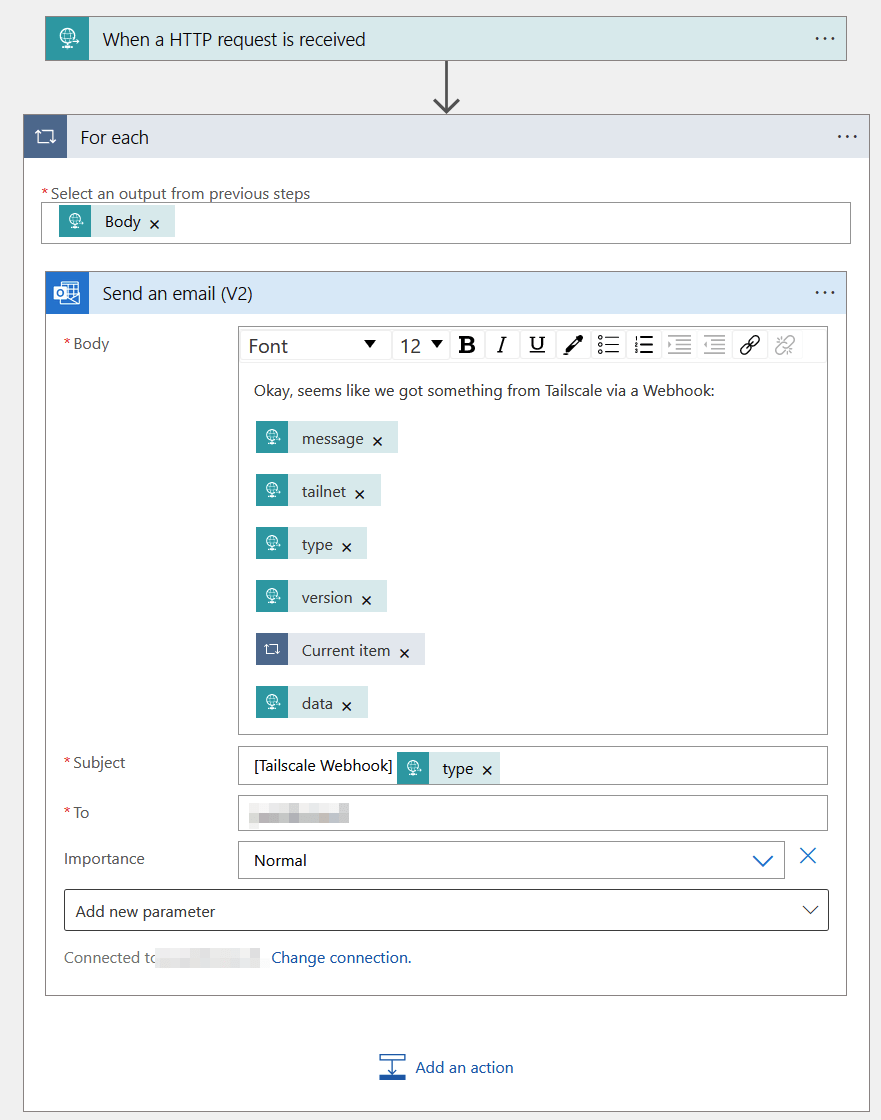Open the Font family dropdown
The height and width of the screenshot is (1120, 881).
[314, 346]
